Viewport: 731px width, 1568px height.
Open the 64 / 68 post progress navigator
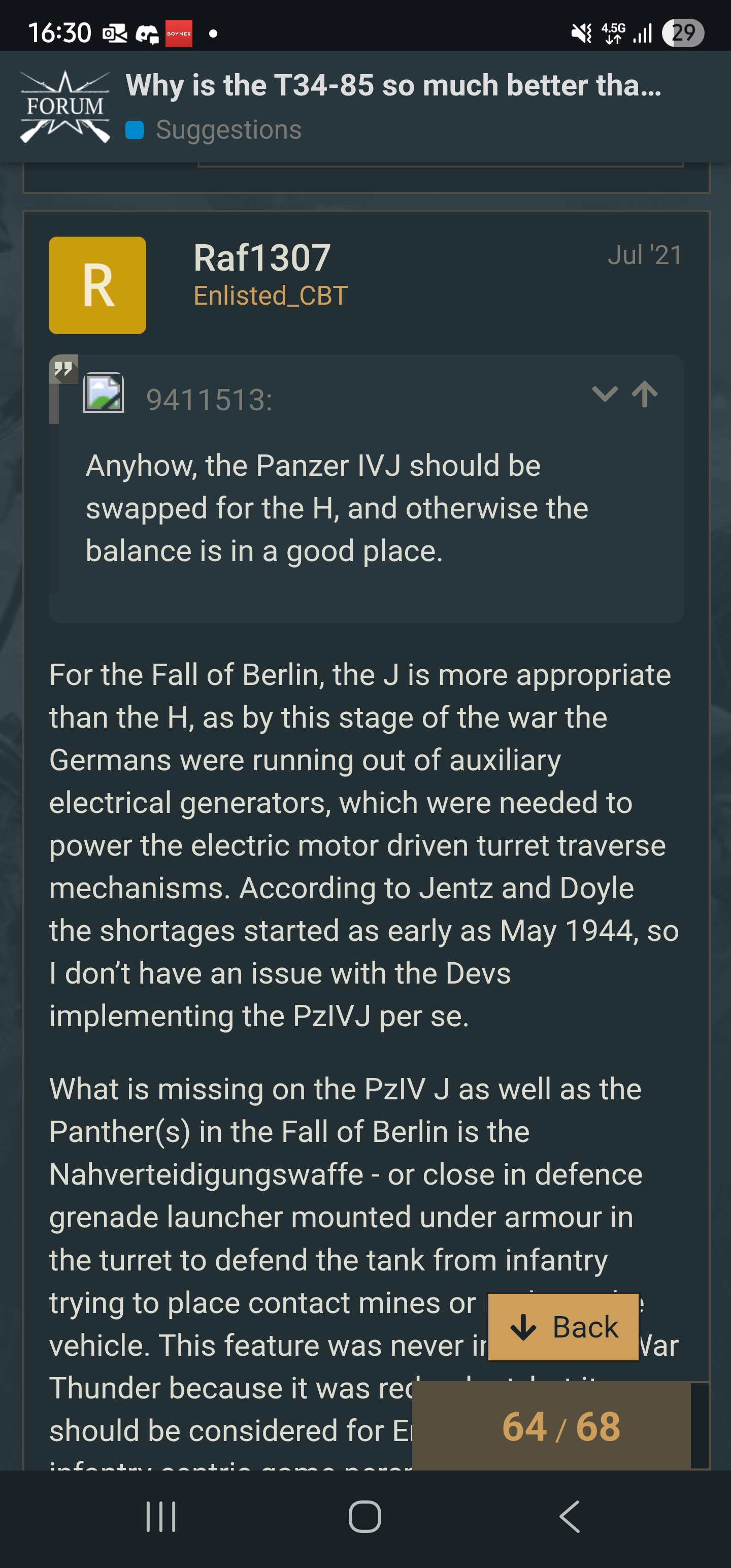click(x=560, y=1426)
